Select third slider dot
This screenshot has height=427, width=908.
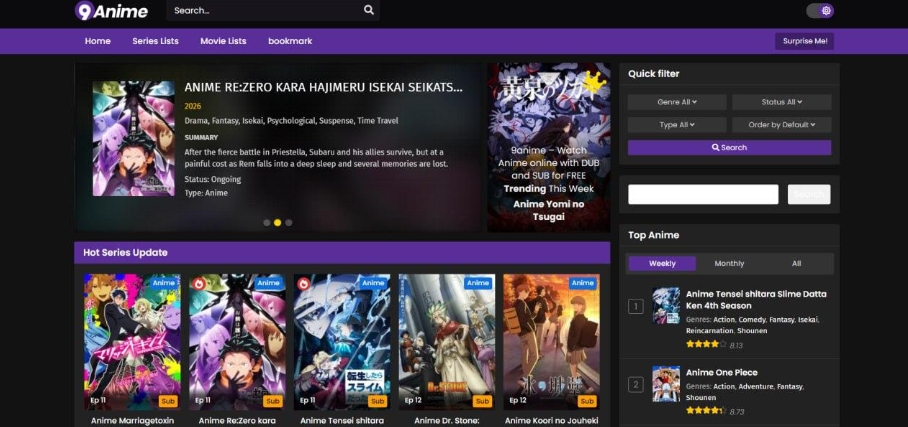coord(288,222)
